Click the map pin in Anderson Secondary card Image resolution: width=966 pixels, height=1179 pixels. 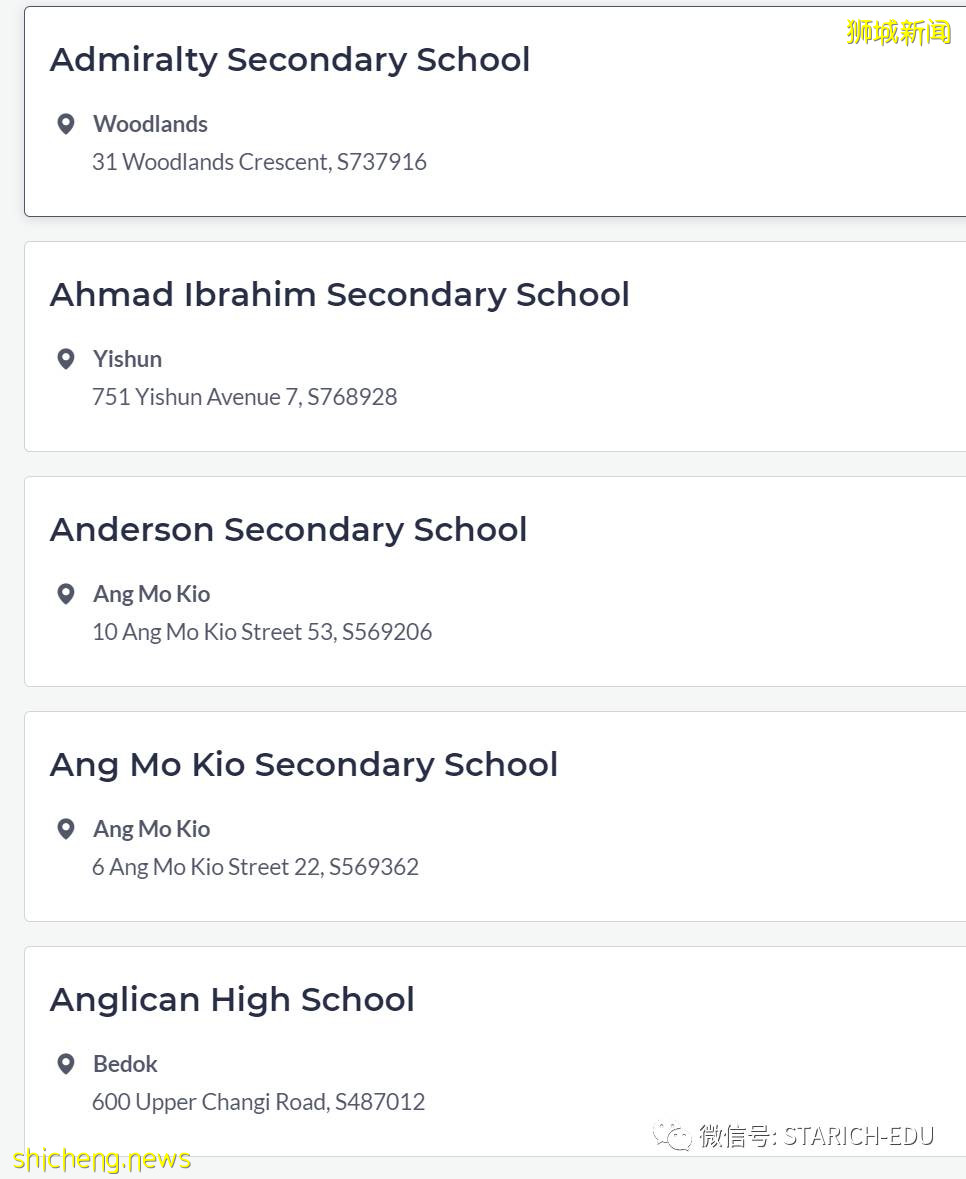66,594
